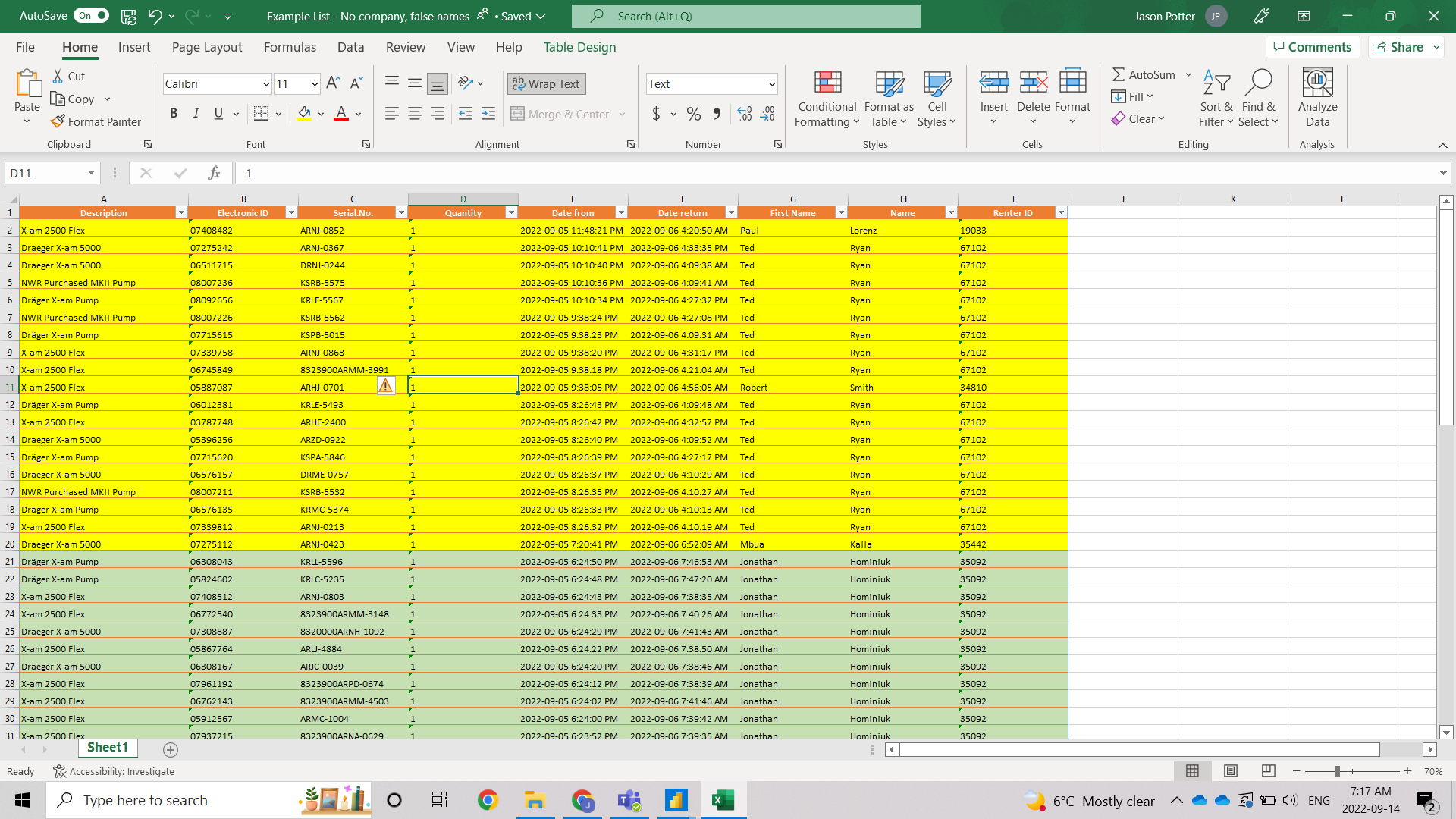Screen dimensions: 1456x819
Task: Click the Share button
Action: pyautogui.click(x=1401, y=47)
